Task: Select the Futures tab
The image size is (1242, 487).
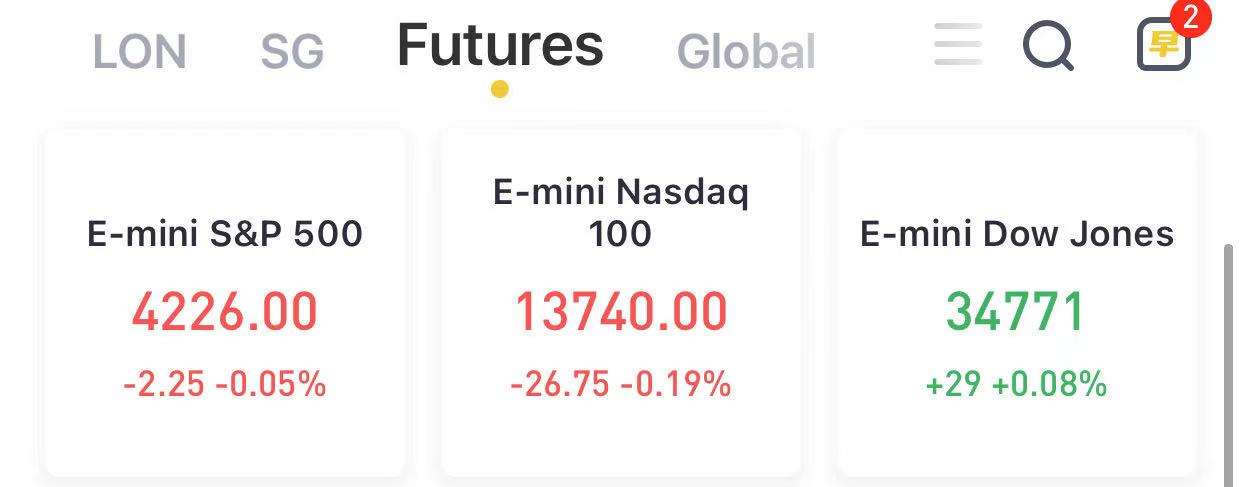Action: click(x=500, y=45)
